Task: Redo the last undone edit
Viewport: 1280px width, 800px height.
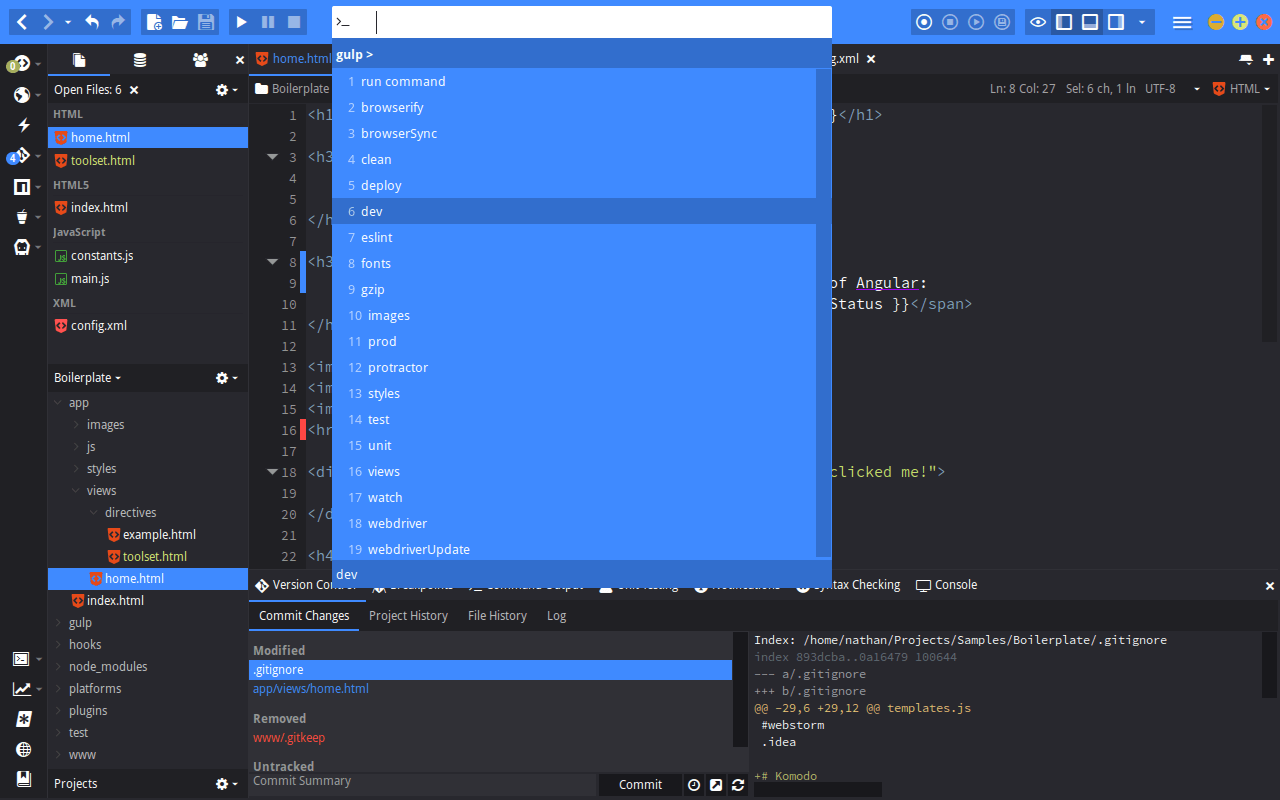Action: [x=119, y=21]
